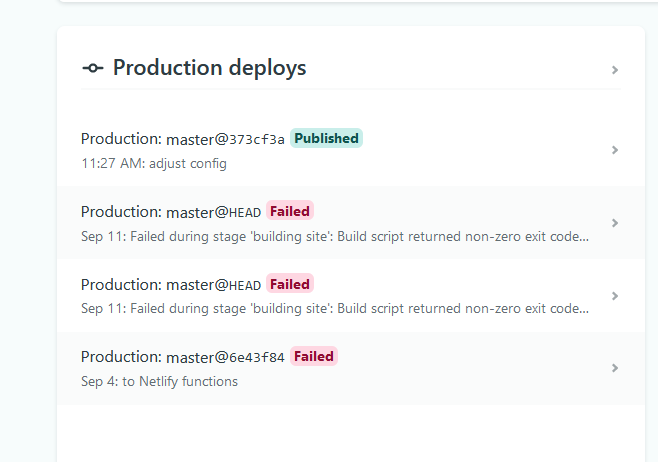This screenshot has height=462, width=658.
Task: Click lower Sep 11 build failure message
Action: point(335,309)
